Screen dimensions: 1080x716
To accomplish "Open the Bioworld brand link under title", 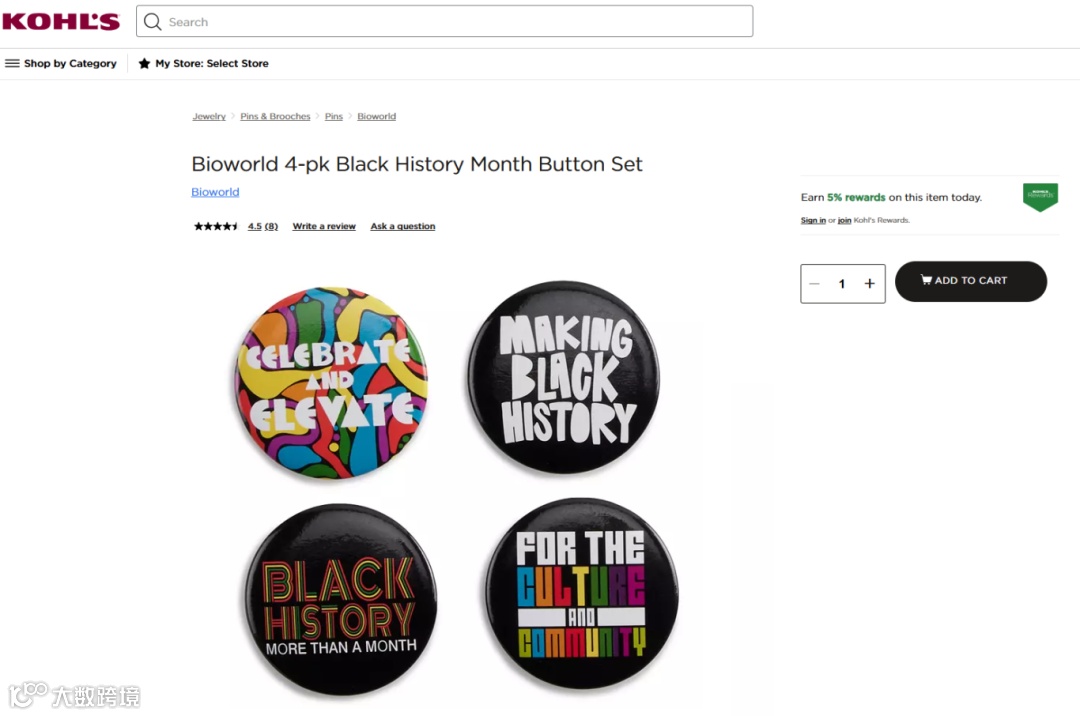I will (215, 192).
